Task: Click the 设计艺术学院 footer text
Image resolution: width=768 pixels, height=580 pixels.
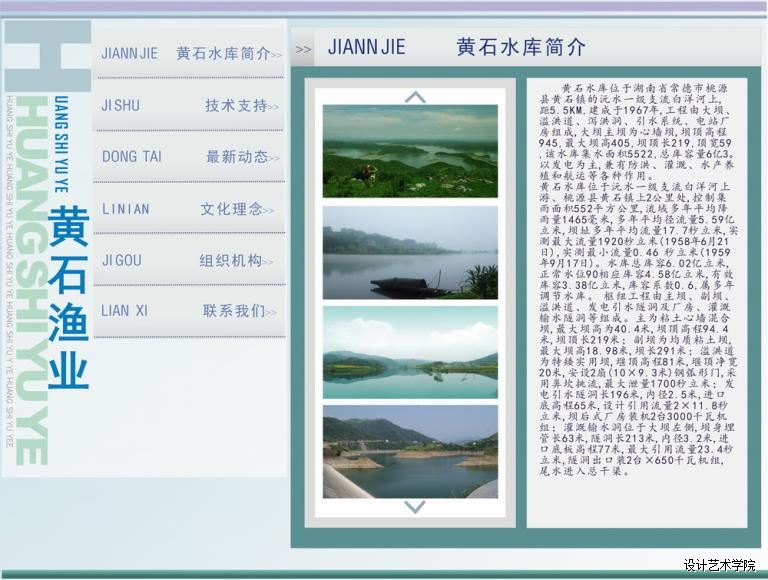Action: pos(719,565)
